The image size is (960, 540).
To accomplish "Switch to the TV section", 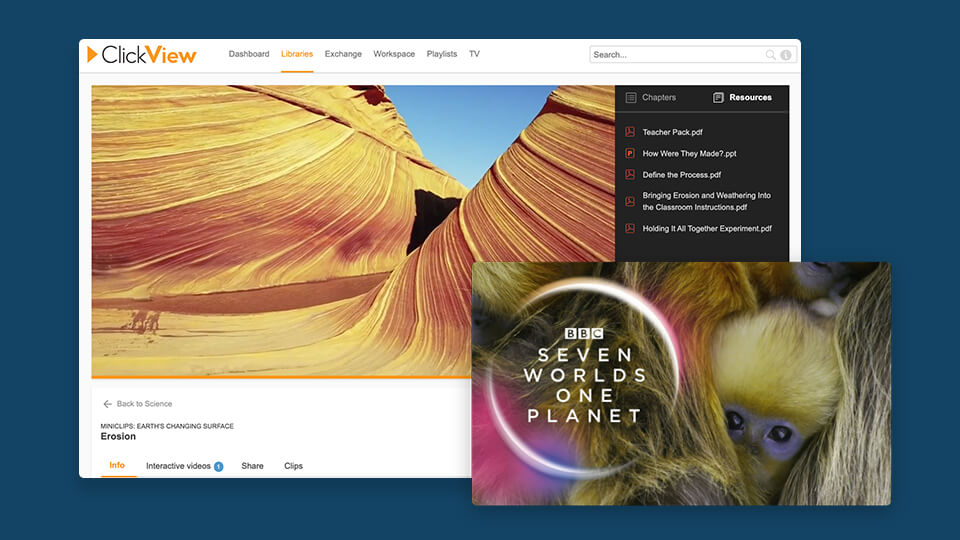I will tap(474, 54).
